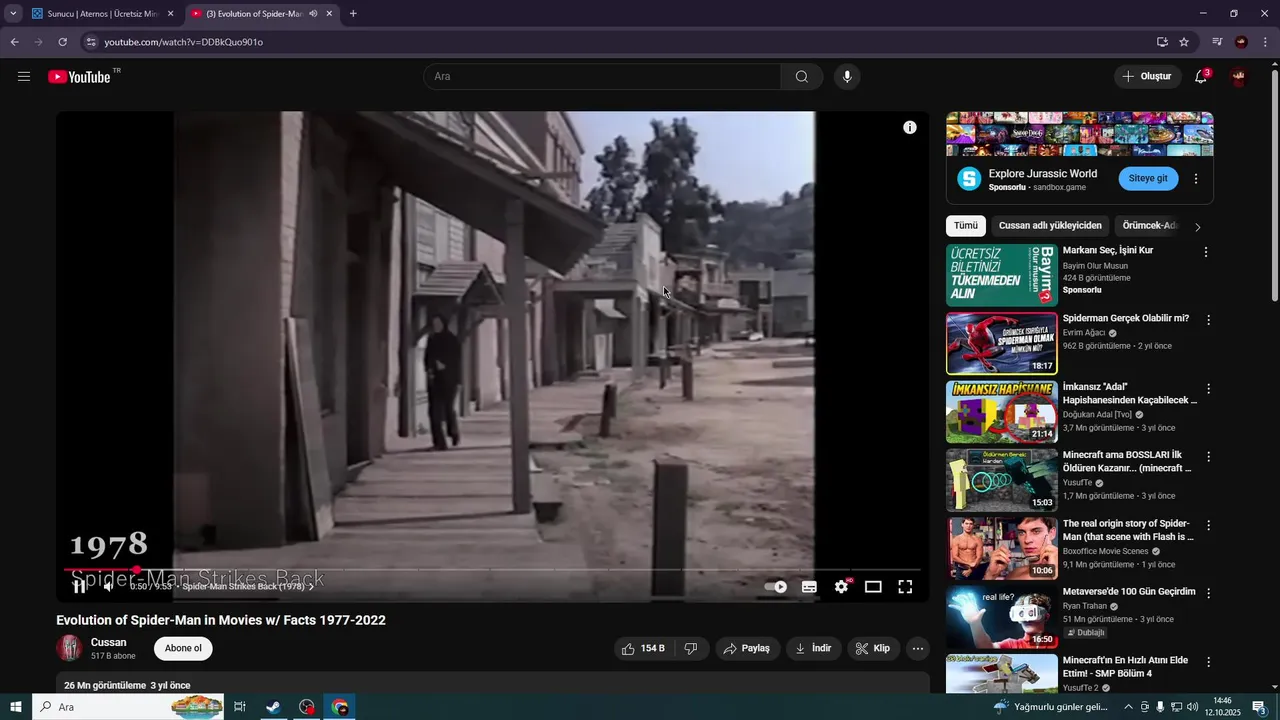Click the İndir download button
This screenshot has height=720, width=1280.
point(814,649)
